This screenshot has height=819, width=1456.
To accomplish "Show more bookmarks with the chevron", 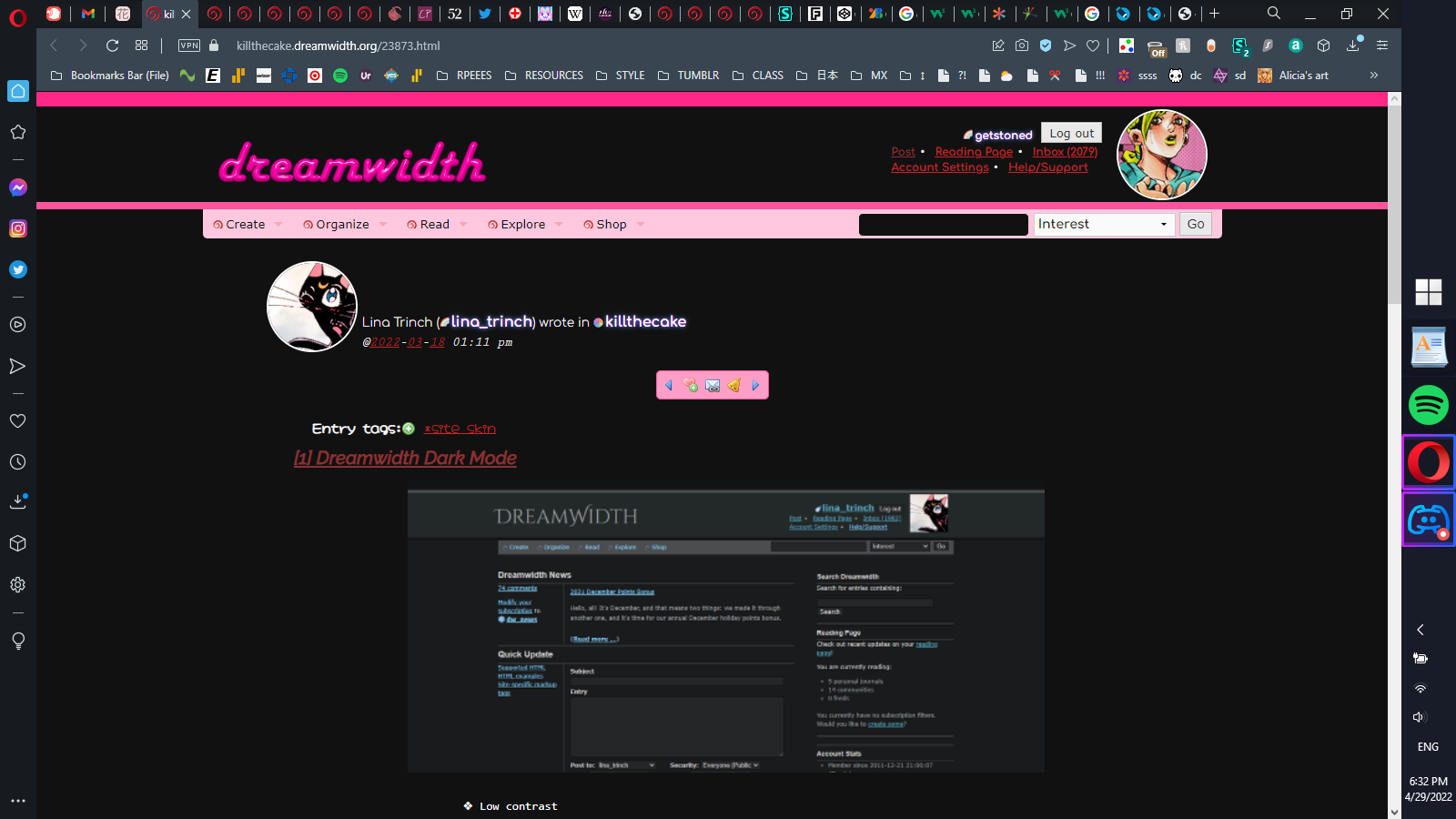I will [1373, 76].
